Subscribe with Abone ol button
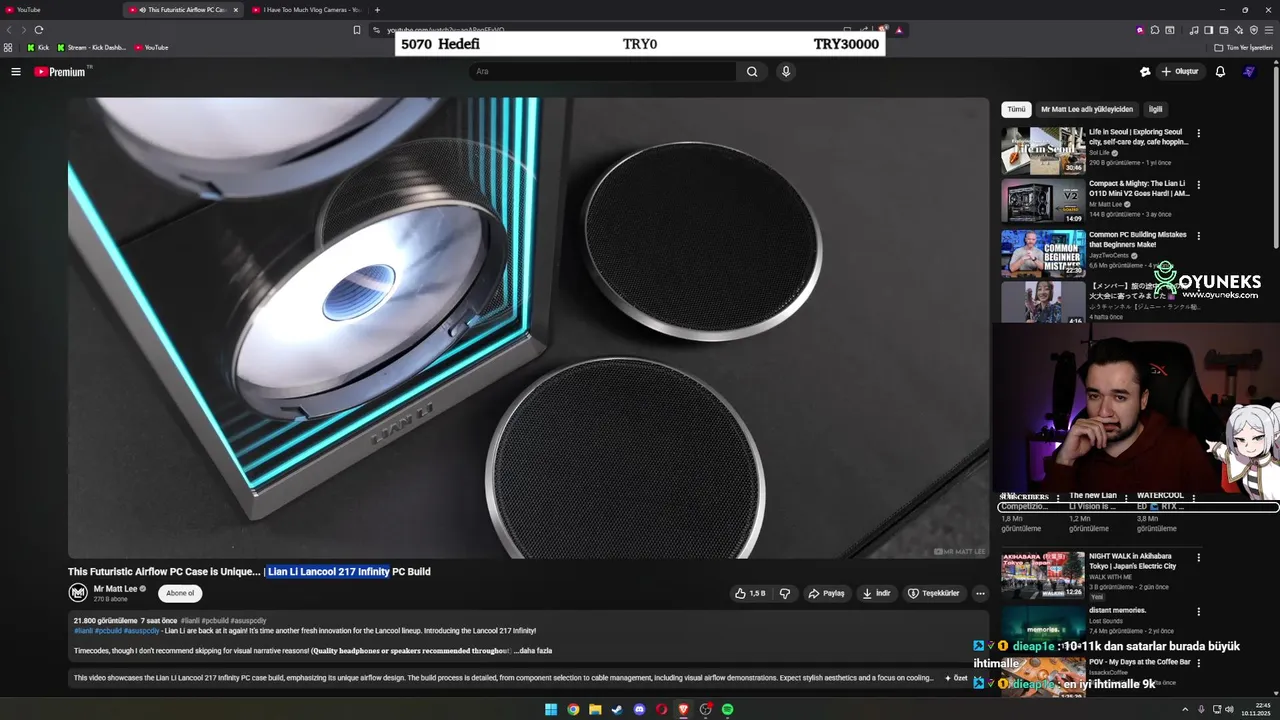This screenshot has height=720, width=1280. (180, 593)
